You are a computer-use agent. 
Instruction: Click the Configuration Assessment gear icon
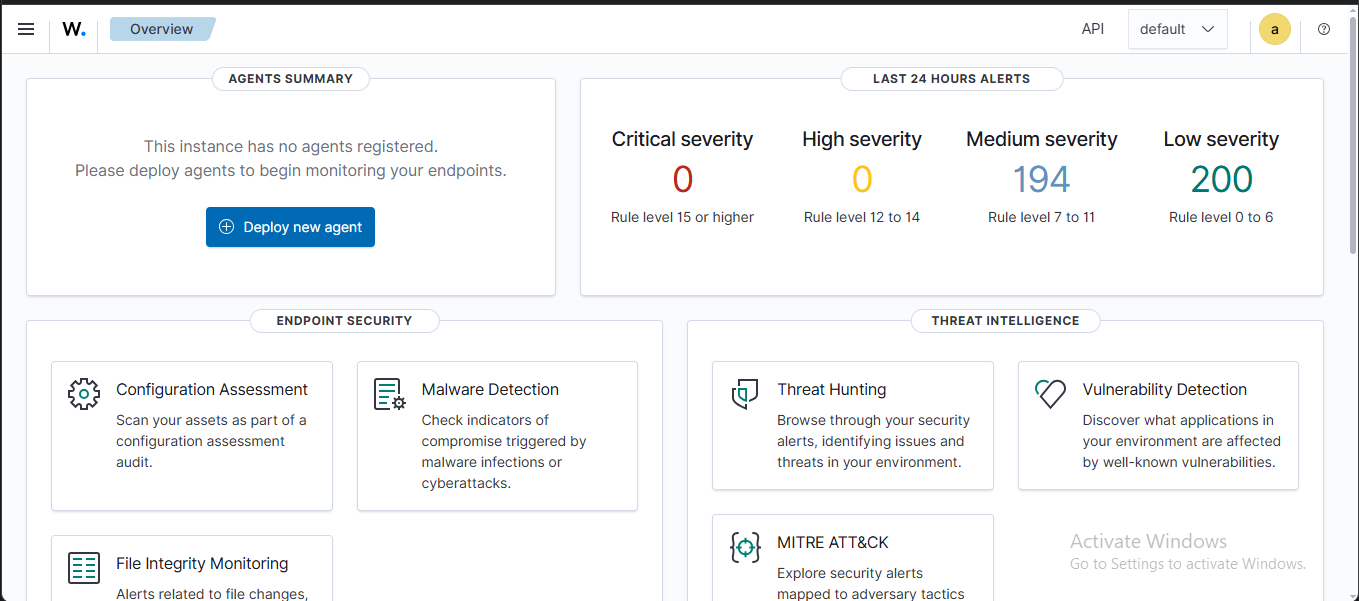point(84,394)
